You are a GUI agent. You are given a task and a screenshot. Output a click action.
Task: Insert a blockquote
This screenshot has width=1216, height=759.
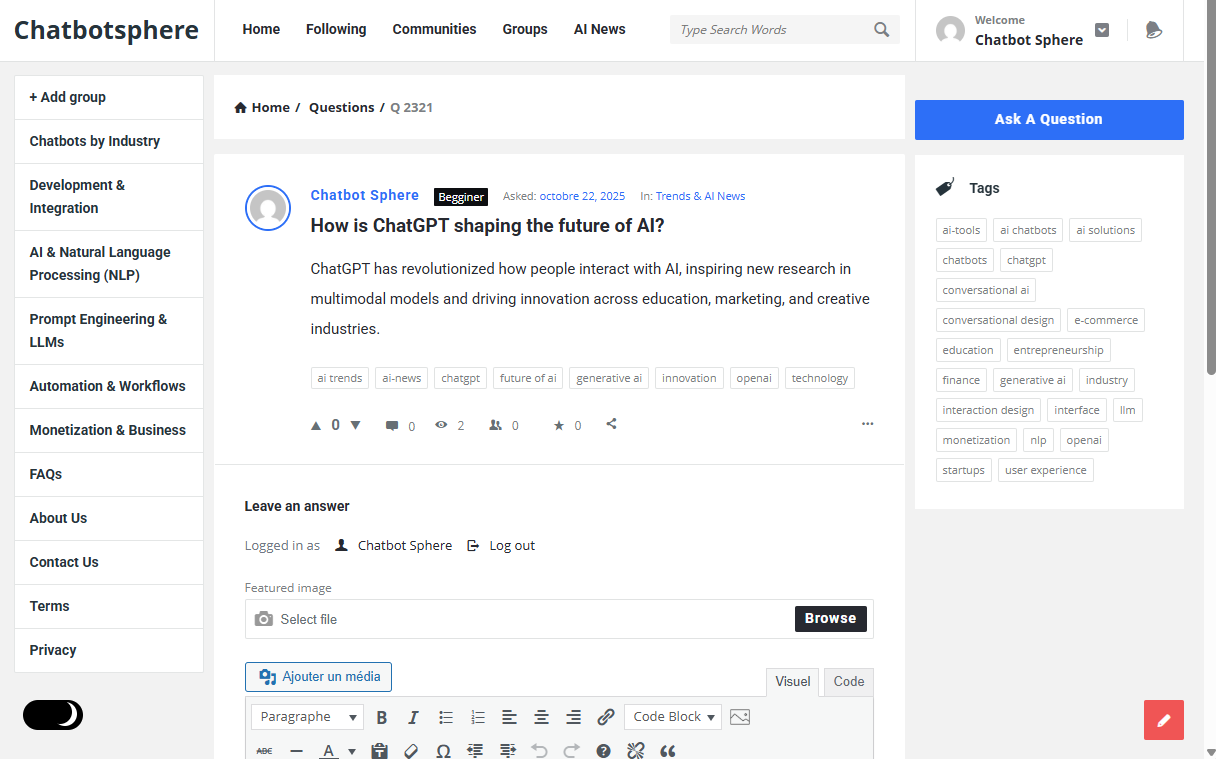pyautogui.click(x=667, y=750)
